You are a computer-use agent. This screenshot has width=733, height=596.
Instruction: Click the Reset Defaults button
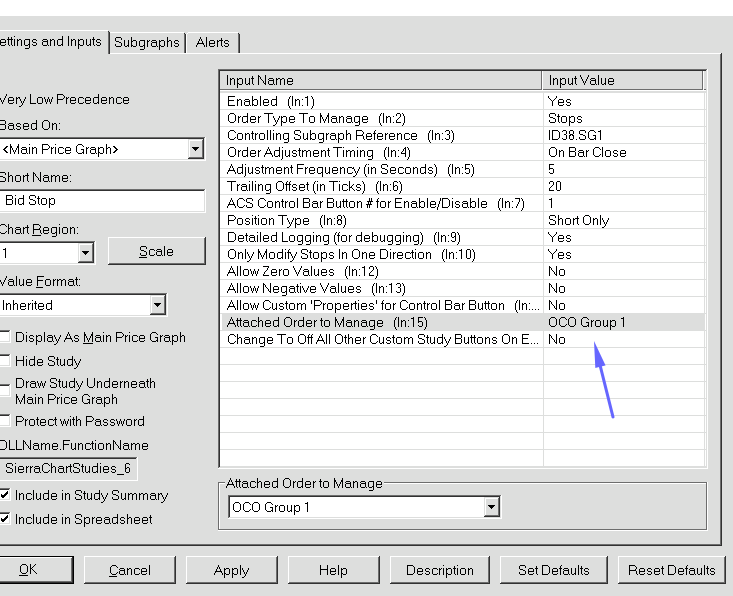coord(672,570)
